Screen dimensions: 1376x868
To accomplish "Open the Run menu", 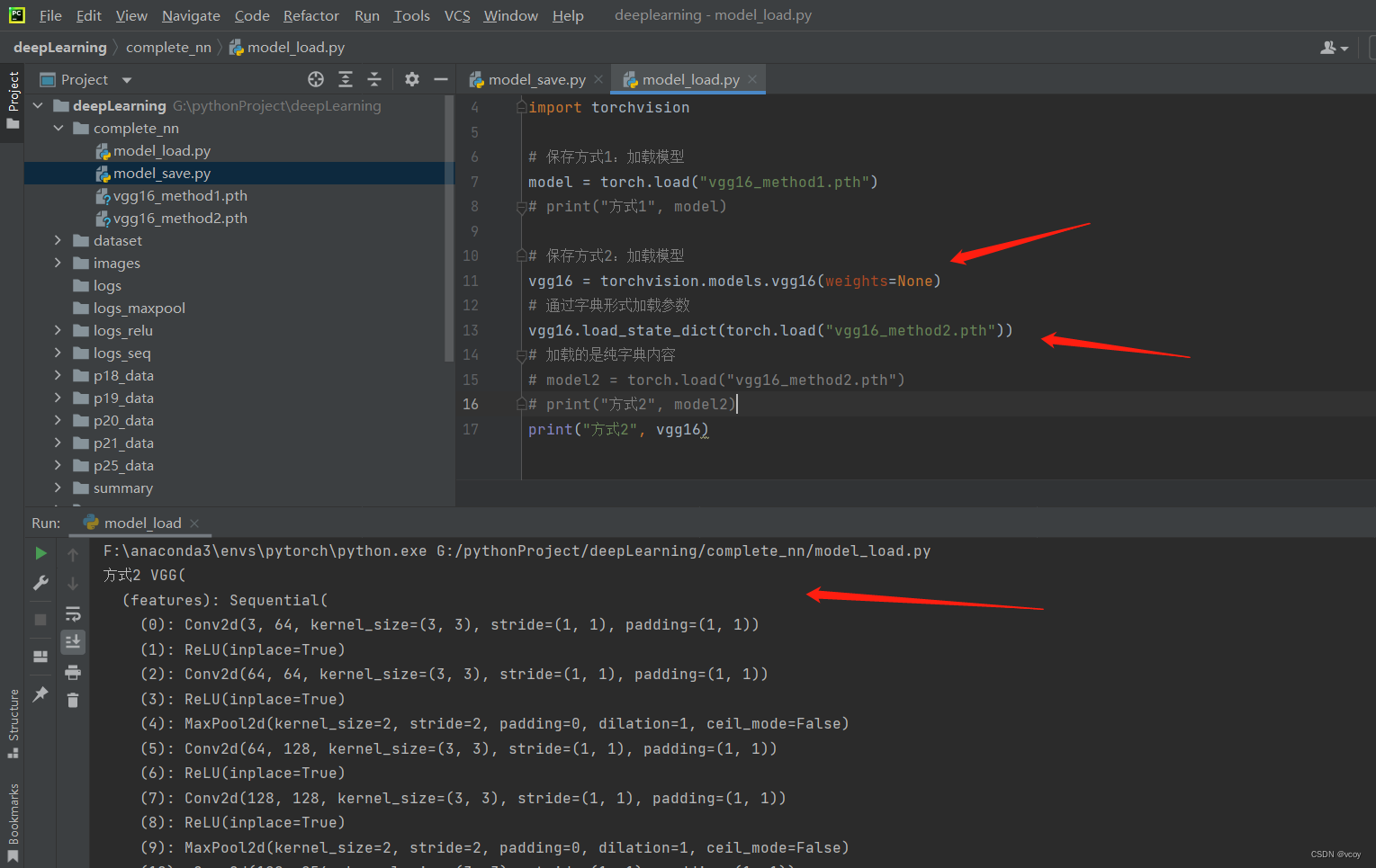I will [x=366, y=15].
